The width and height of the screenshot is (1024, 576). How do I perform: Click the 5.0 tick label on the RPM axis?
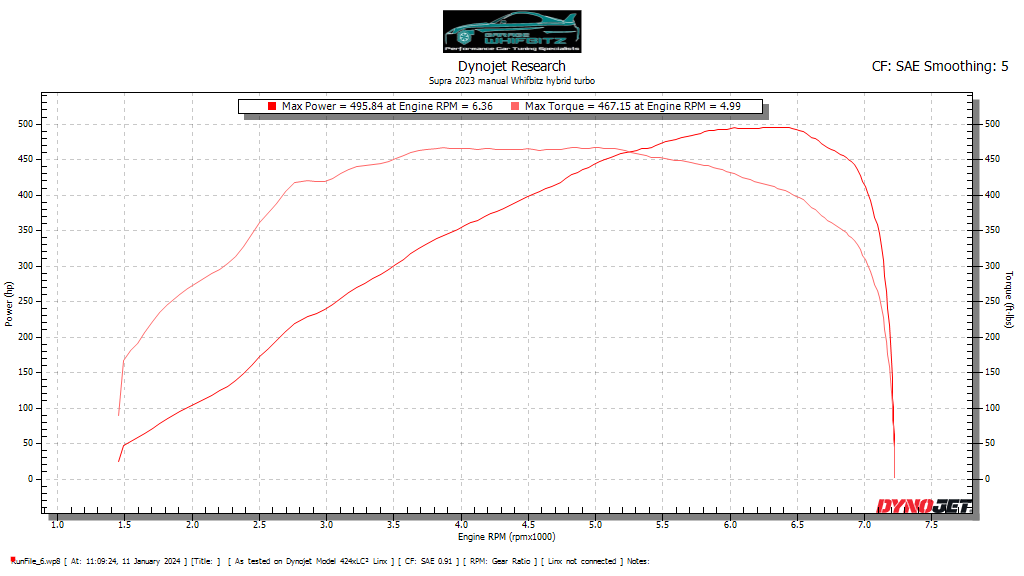click(596, 524)
